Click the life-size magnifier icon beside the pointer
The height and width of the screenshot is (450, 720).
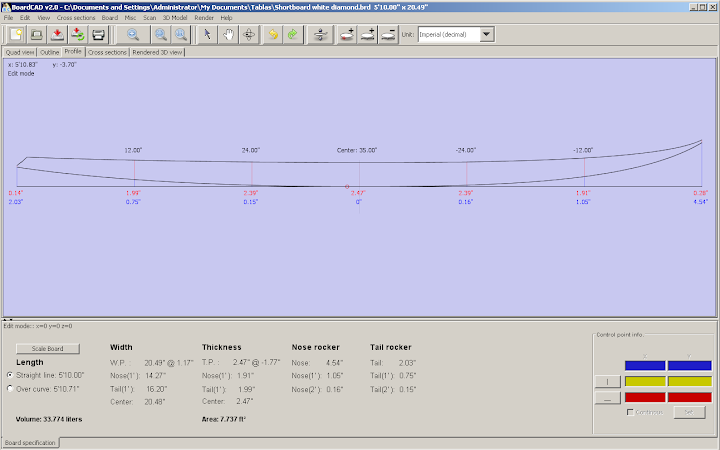tap(181, 34)
